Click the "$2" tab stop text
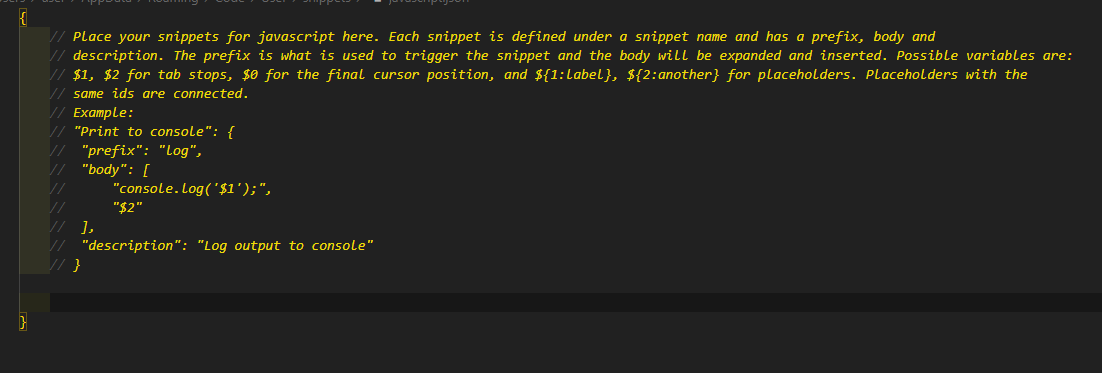 128,207
